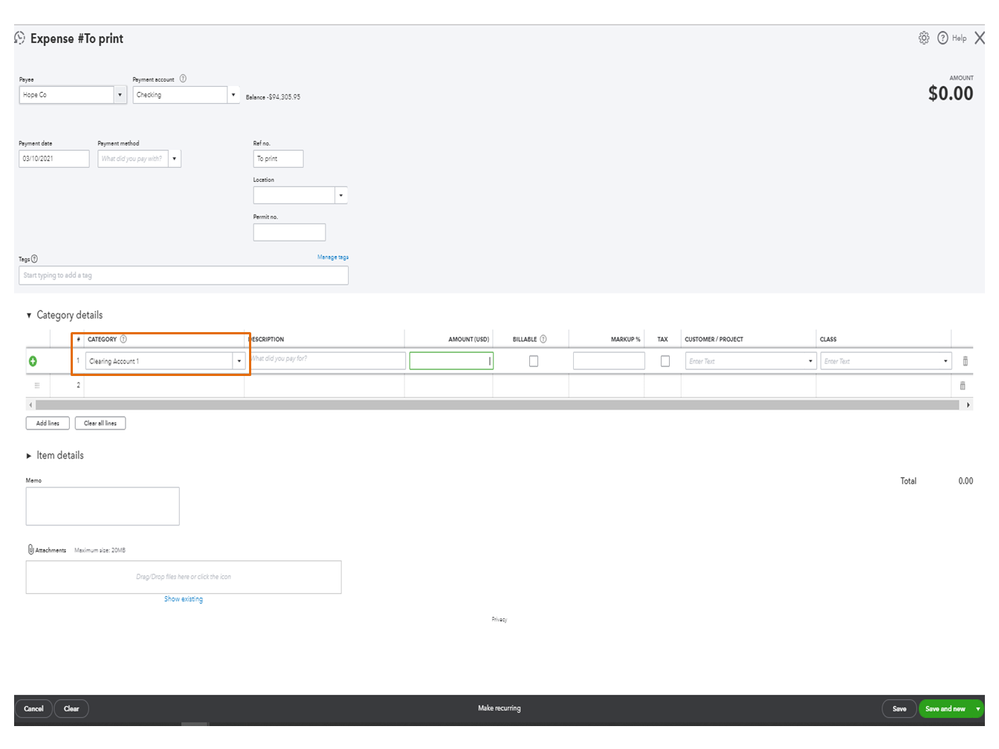Open the Class dropdown on line 1
Viewport: 999px width, 749px height.
945,361
